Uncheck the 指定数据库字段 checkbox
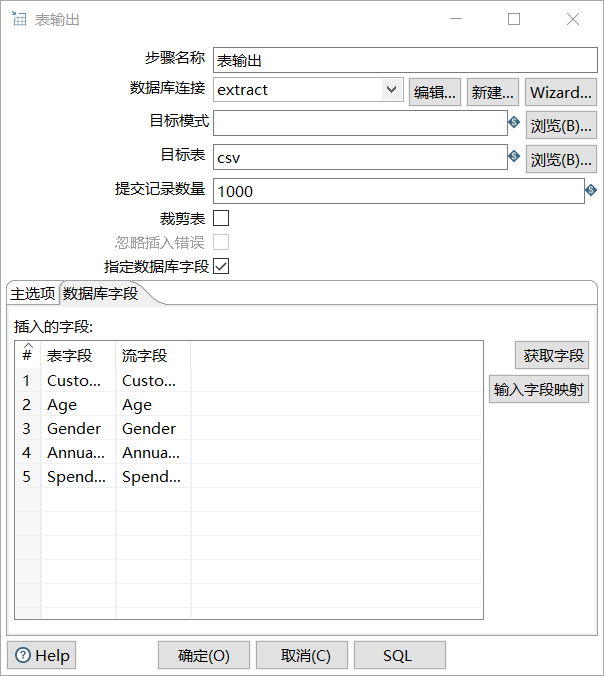 point(221,266)
